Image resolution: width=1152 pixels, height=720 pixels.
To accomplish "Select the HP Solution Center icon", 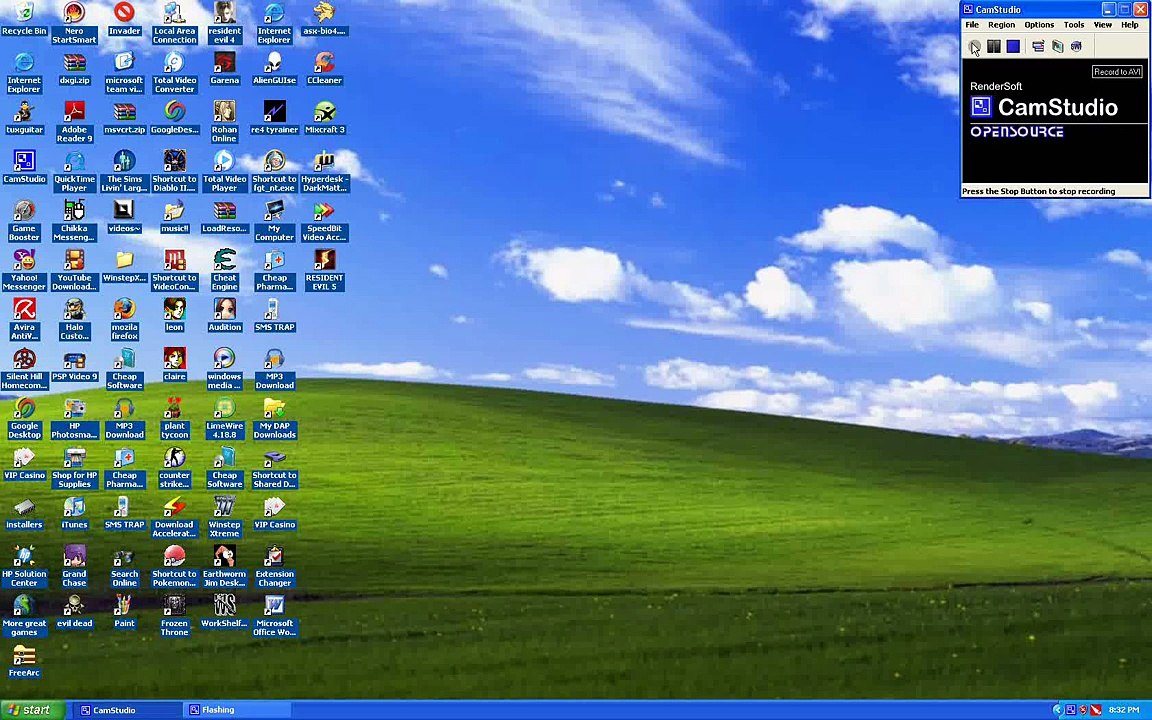I will 24,566.
